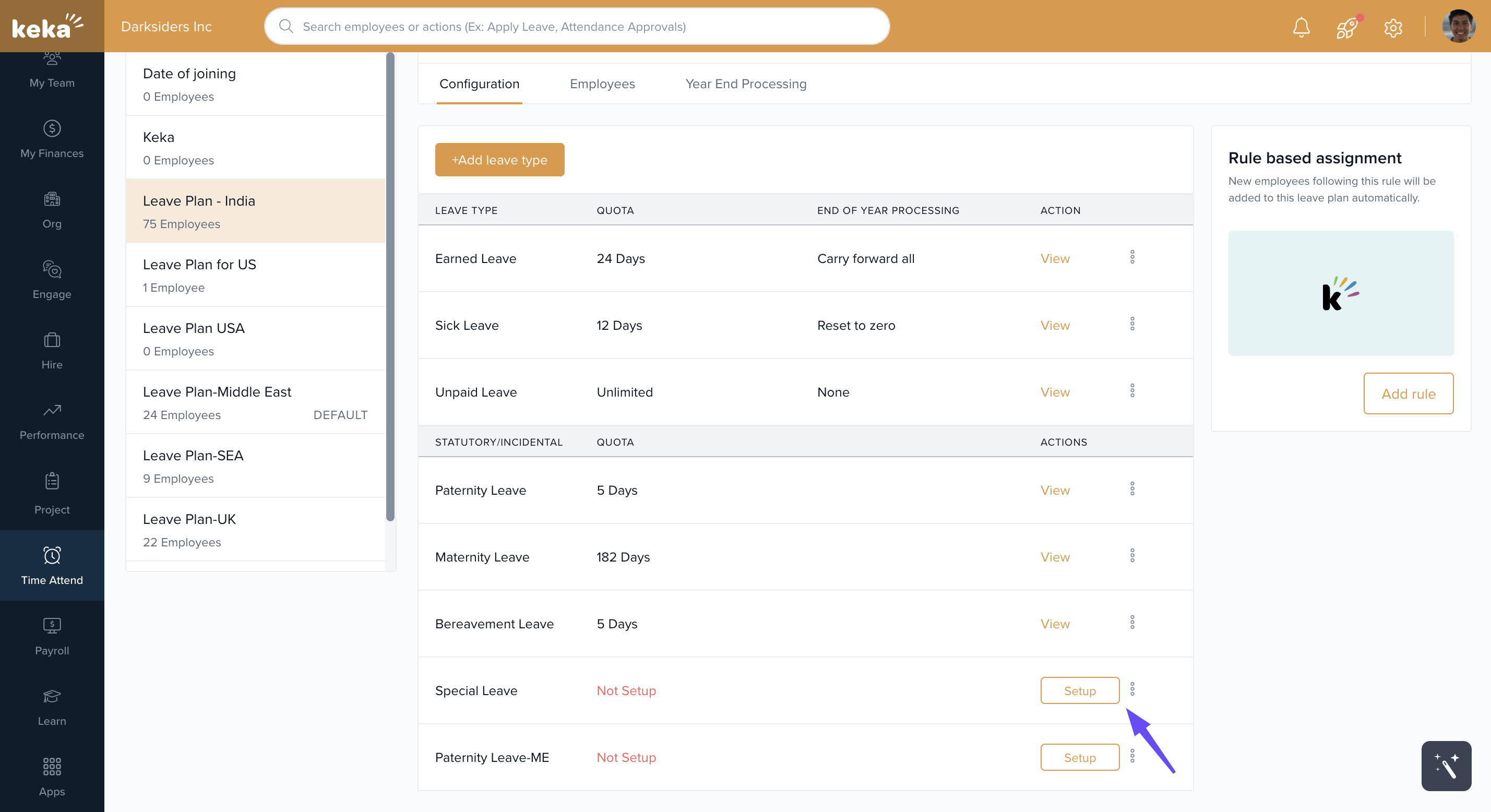This screenshot has height=812, width=1491.
Task: Click the leave plan list scrollbar
Action: pyautogui.click(x=391, y=287)
